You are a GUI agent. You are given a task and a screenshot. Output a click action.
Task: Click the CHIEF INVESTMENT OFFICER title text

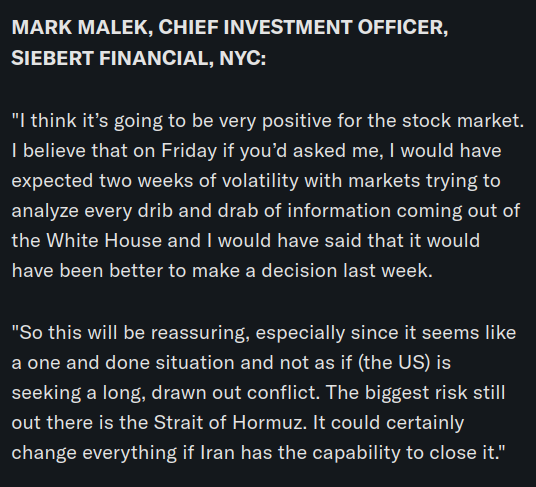(301, 27)
